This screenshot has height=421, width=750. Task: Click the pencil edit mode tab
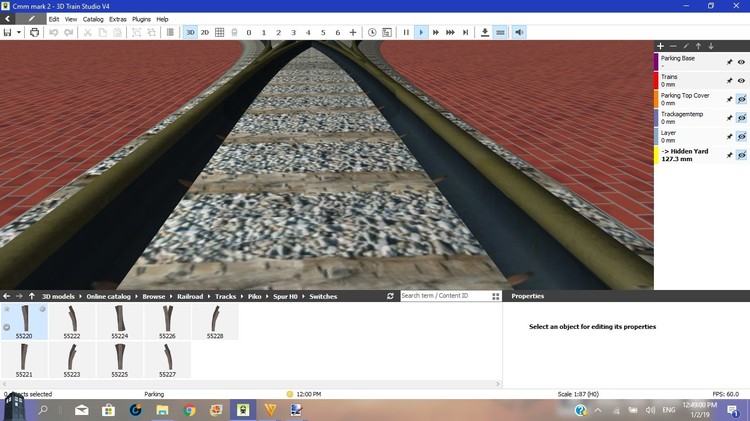click(x=31, y=19)
